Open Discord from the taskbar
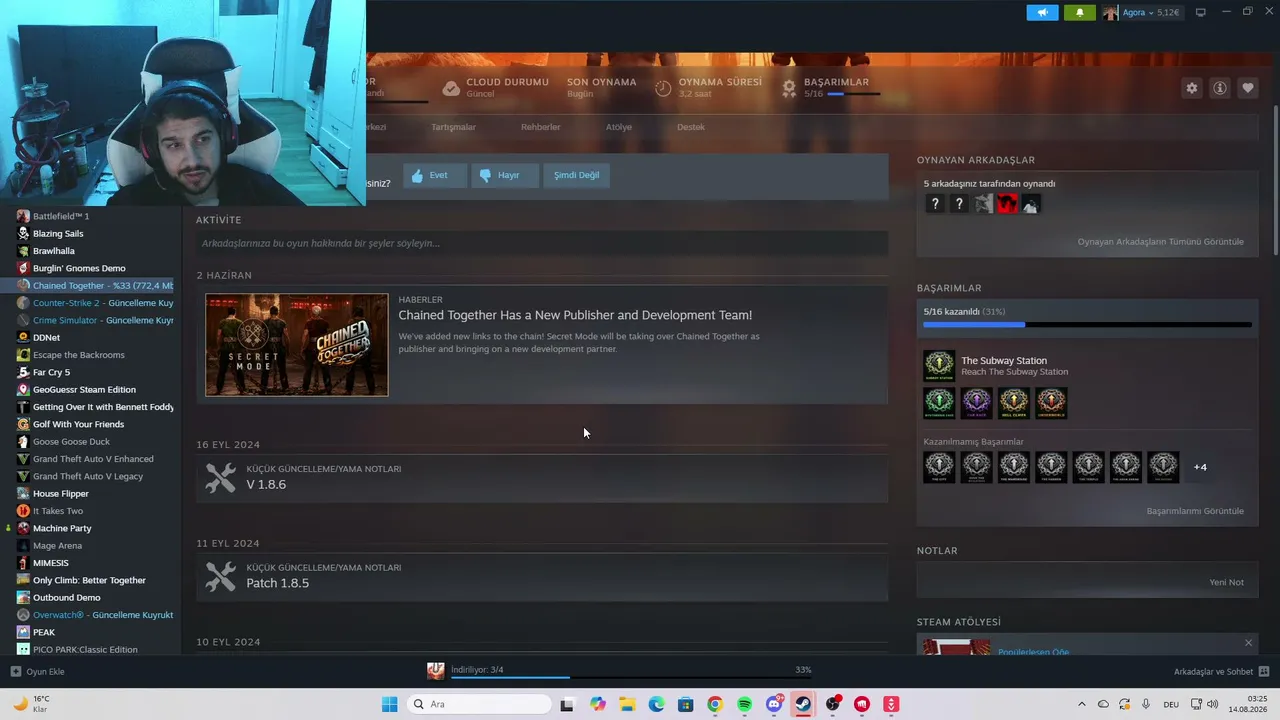1280x720 pixels. 774,704
